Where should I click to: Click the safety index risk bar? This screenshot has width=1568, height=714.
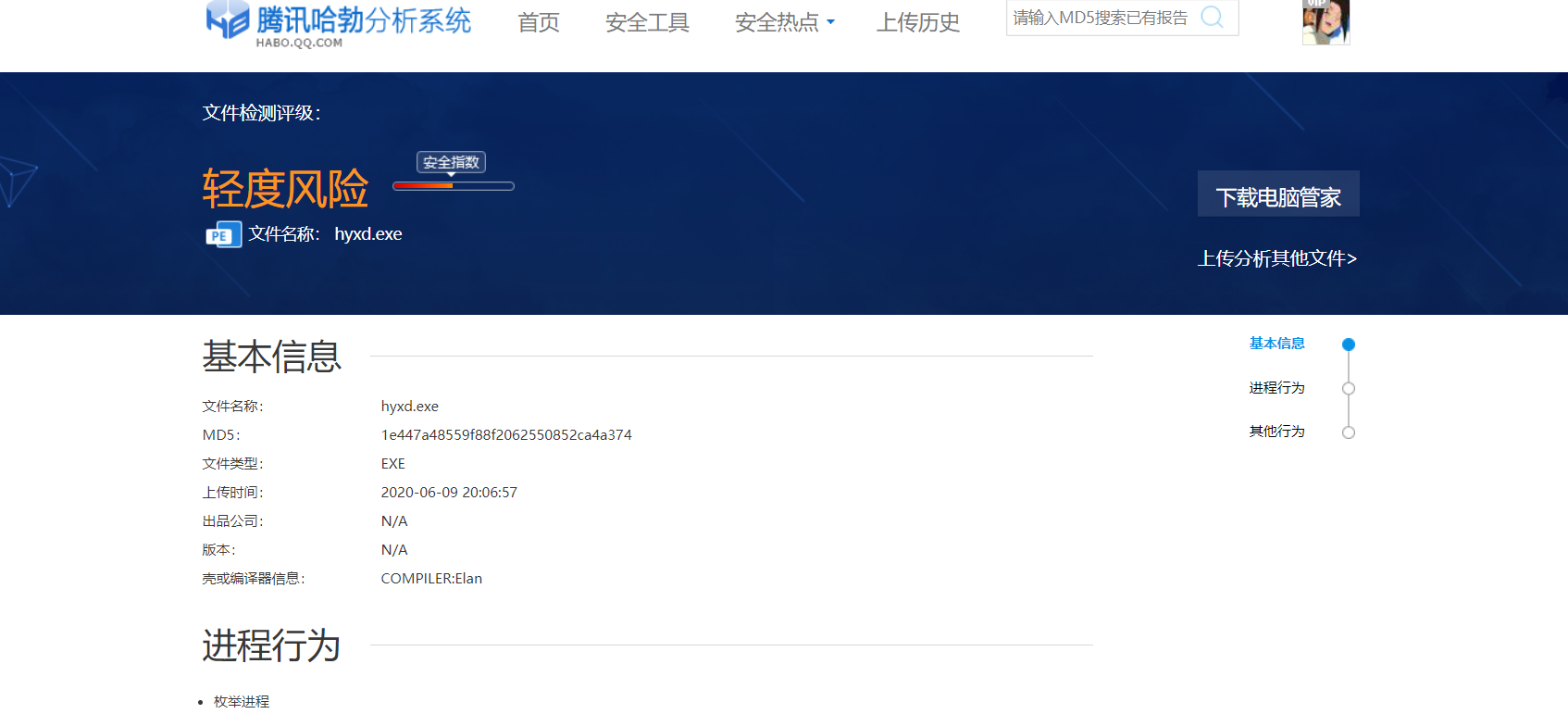click(x=453, y=186)
